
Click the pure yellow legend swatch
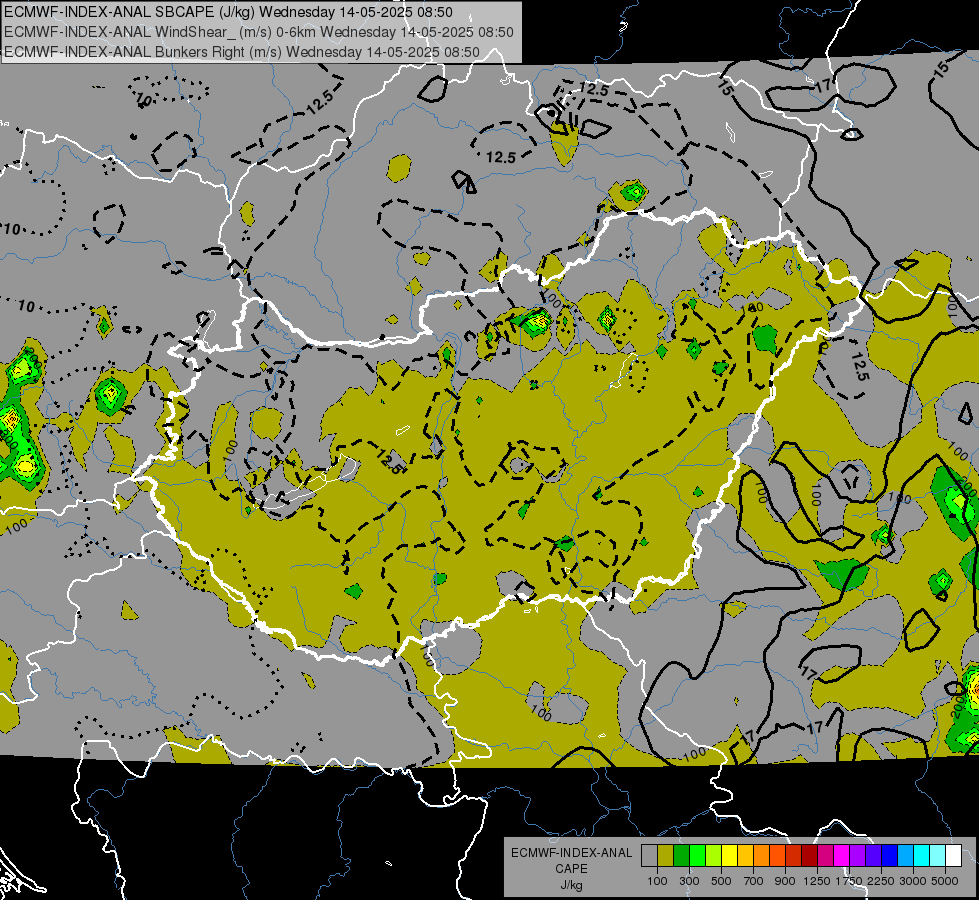(x=729, y=856)
